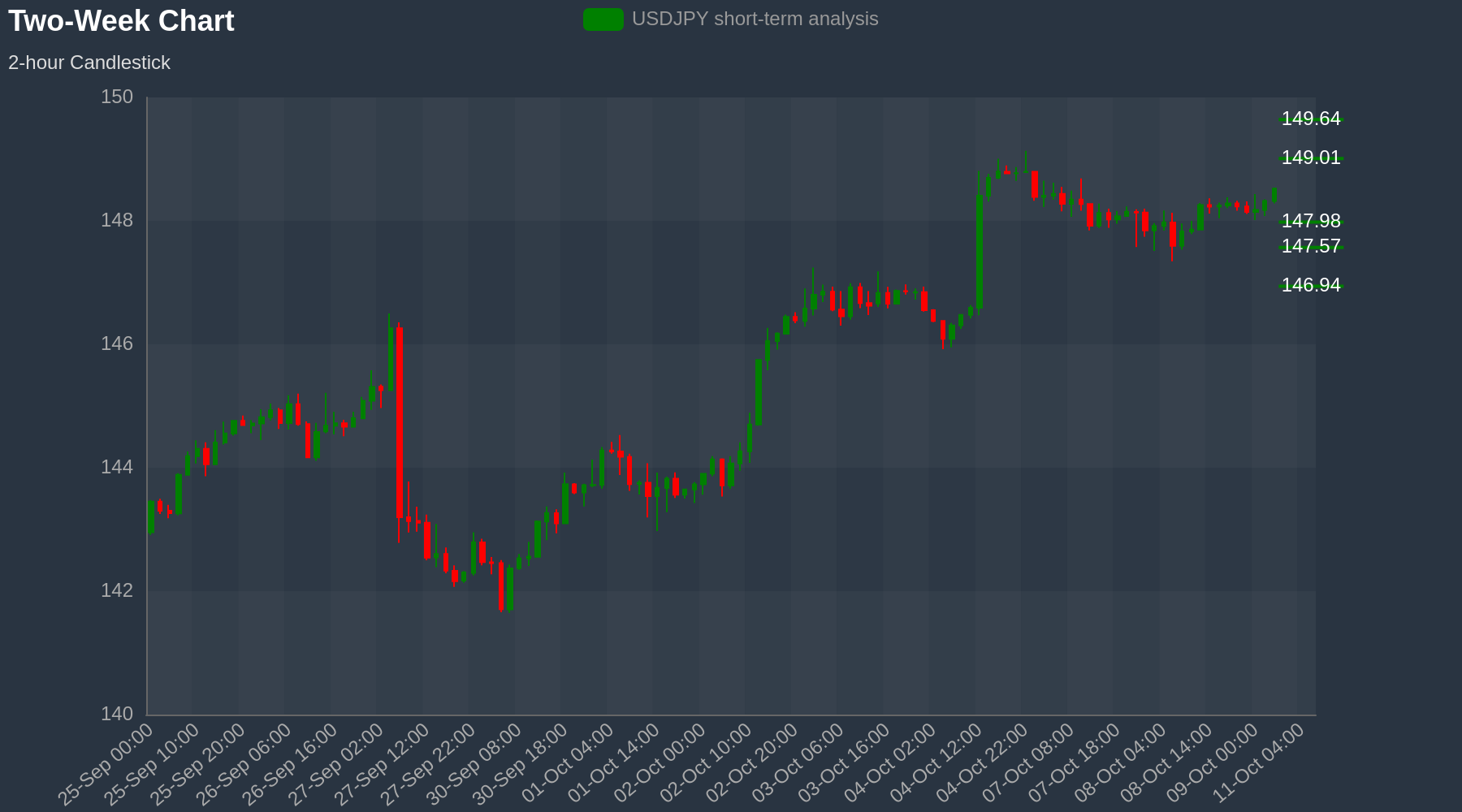Click the 11-Oct 04:00 x-axis label
The image size is (1462, 812).
pos(1258,764)
